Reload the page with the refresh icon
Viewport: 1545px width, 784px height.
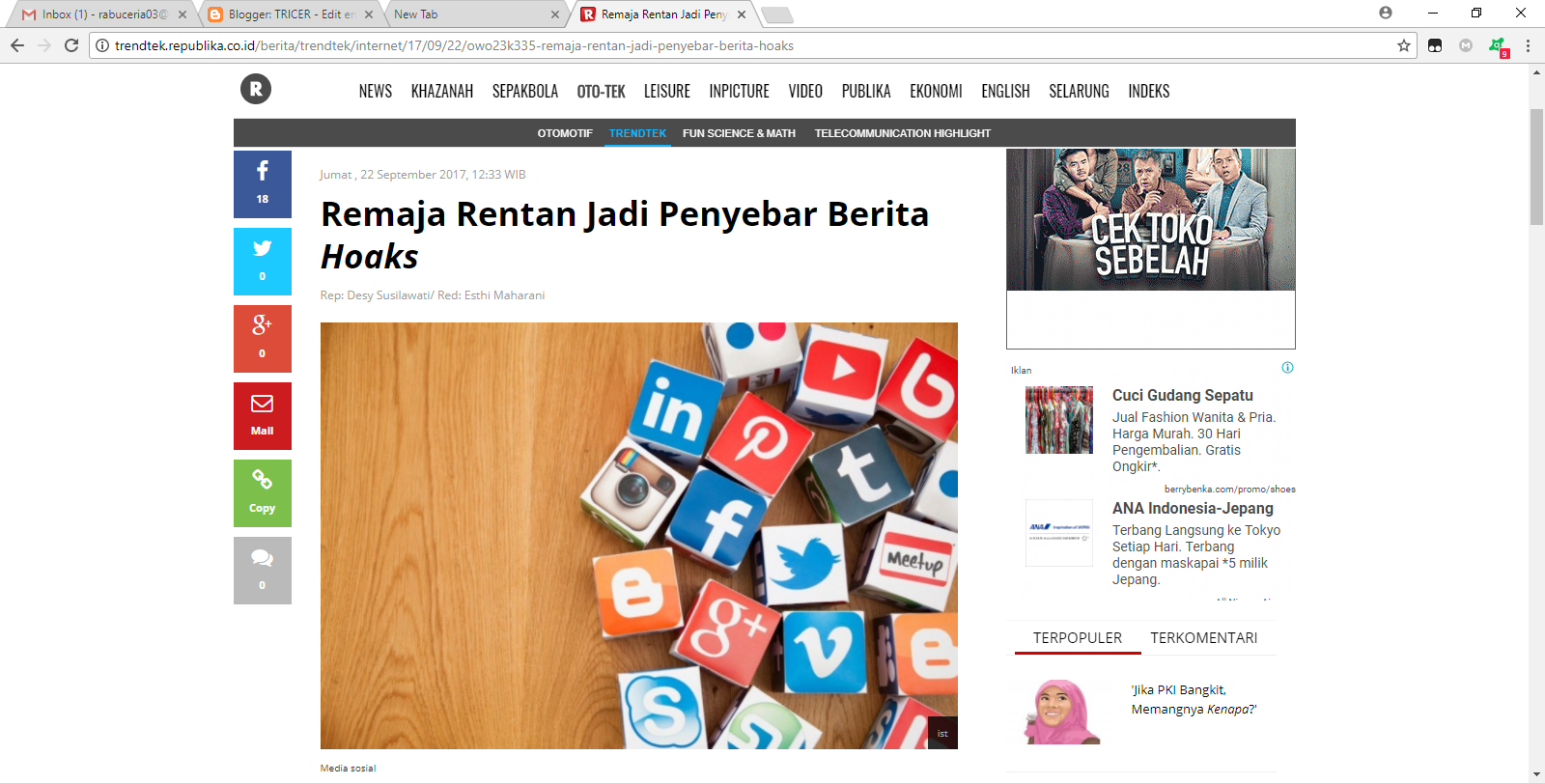tap(71, 45)
